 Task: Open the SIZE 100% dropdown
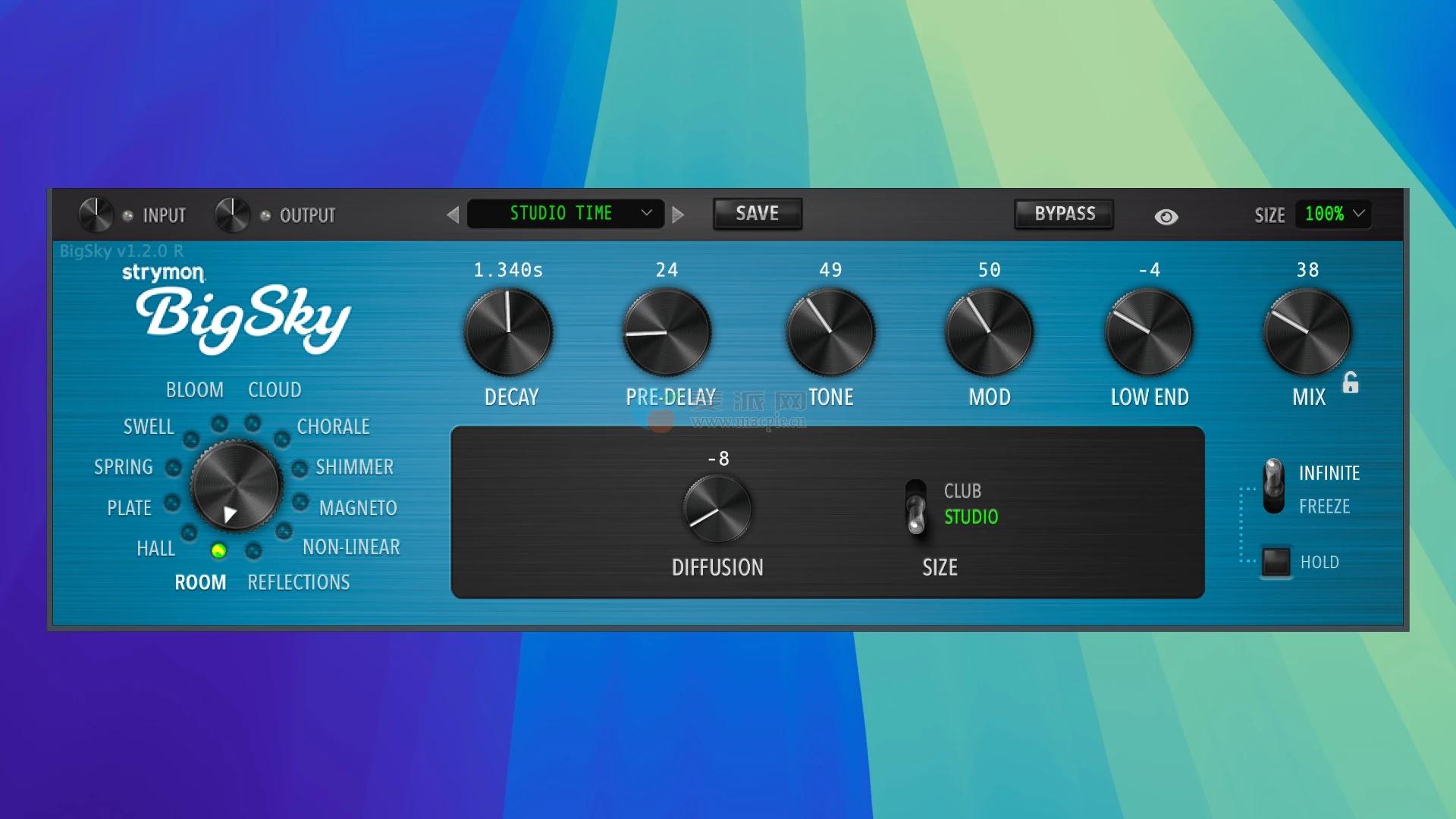click(x=1333, y=214)
